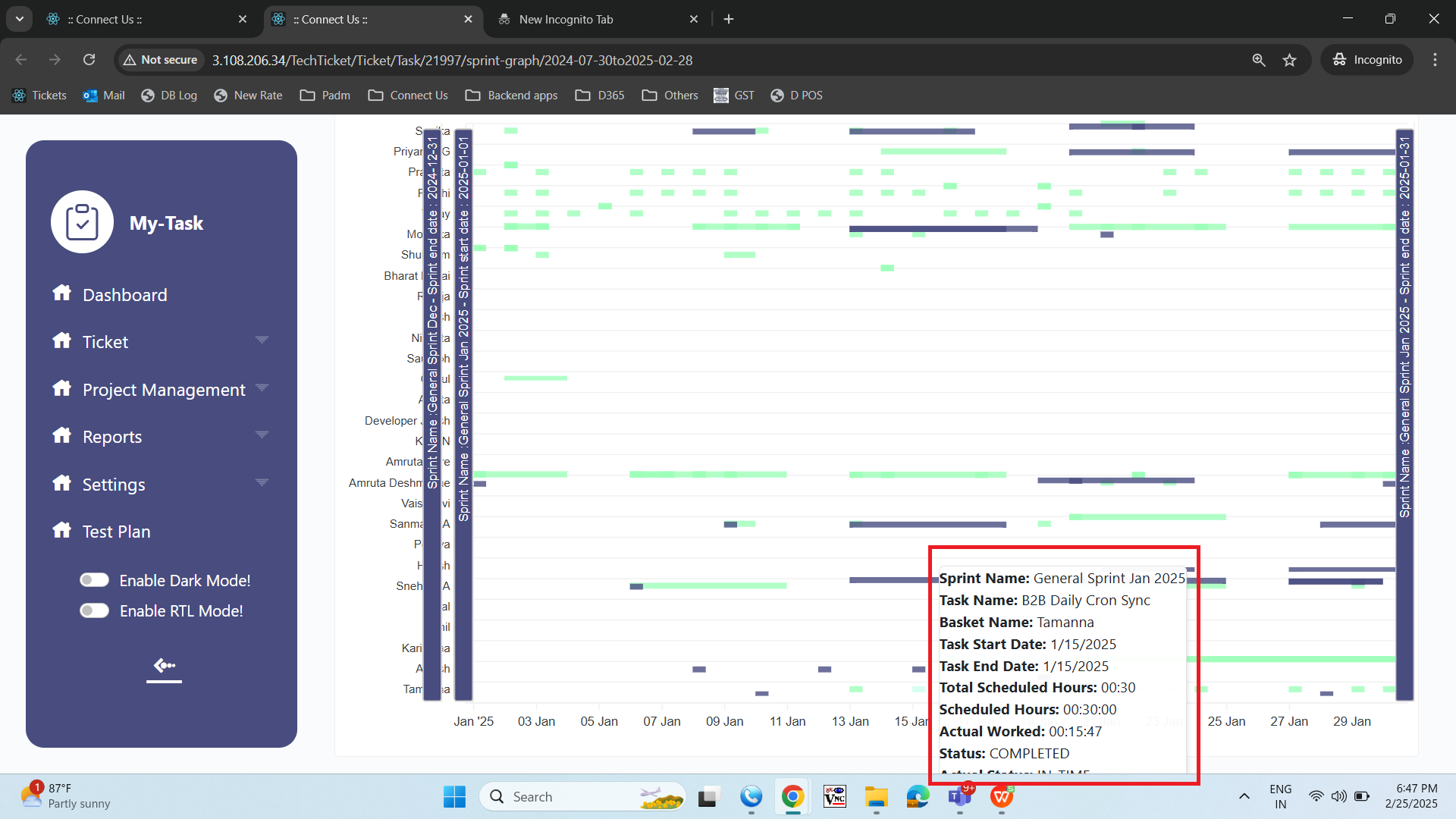Open the Connect Us bookmarks folder

tap(408, 96)
